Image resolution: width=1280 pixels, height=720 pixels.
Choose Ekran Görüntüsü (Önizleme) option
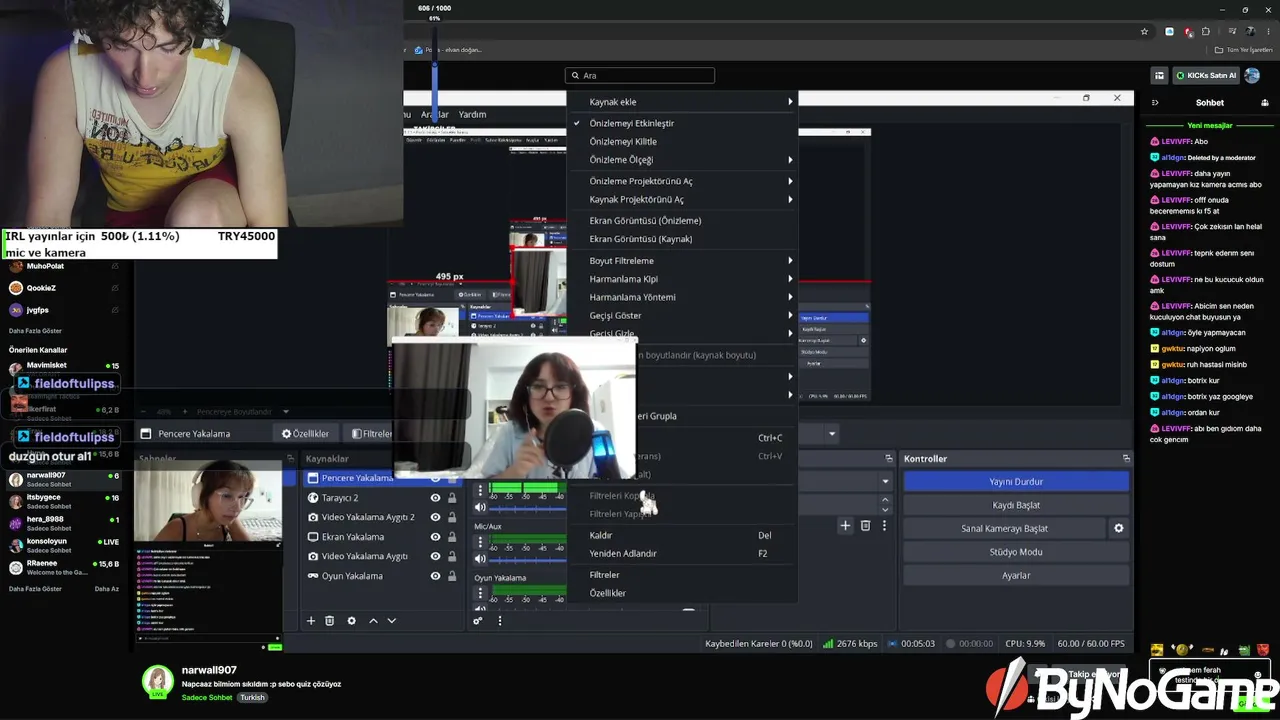pos(682,221)
